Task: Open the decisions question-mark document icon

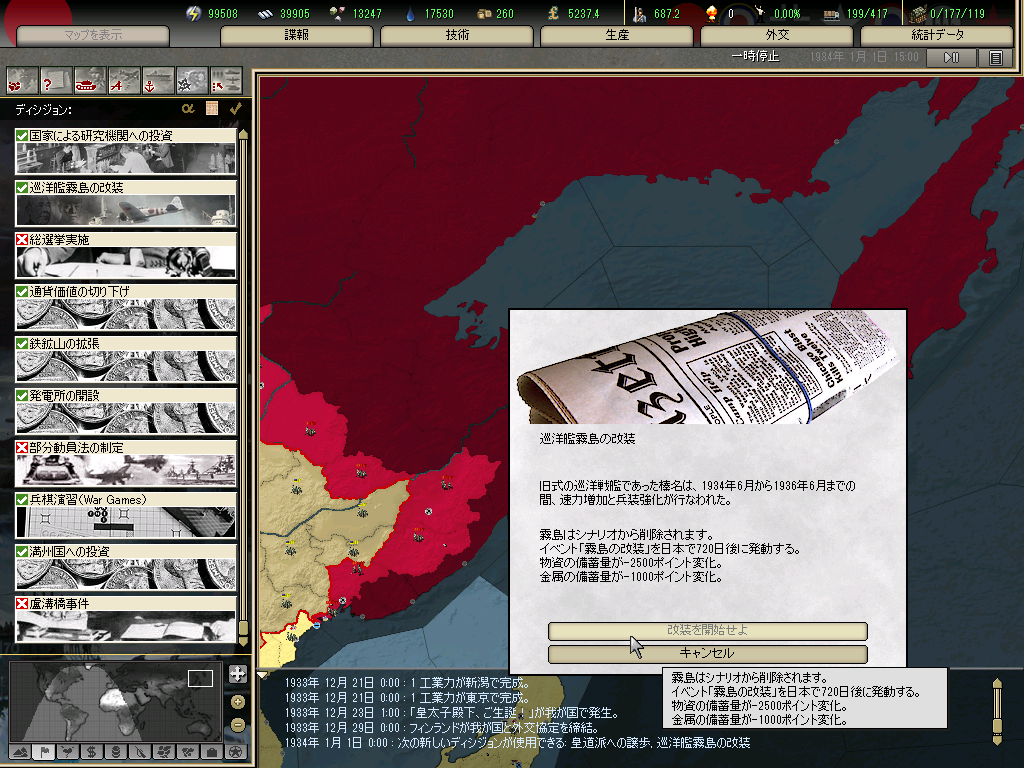Action: coord(56,81)
